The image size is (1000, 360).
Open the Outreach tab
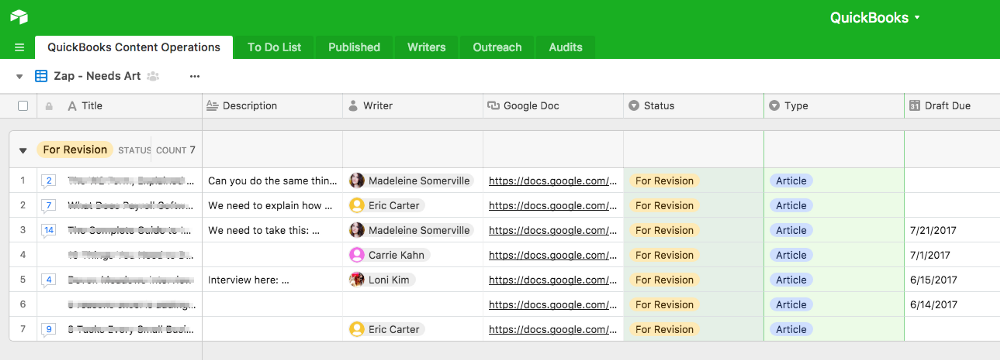497,47
